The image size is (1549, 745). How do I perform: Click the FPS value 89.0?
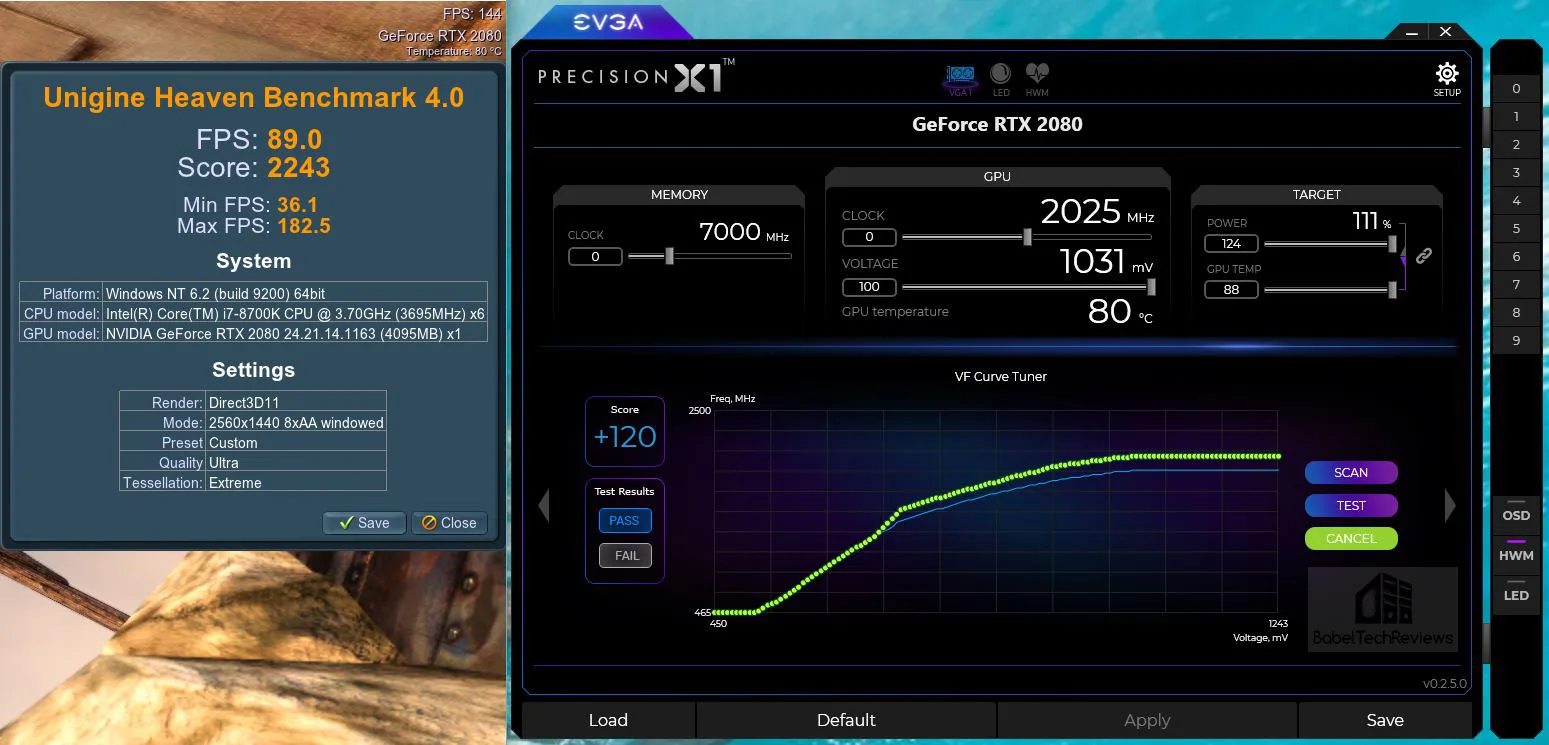point(294,139)
